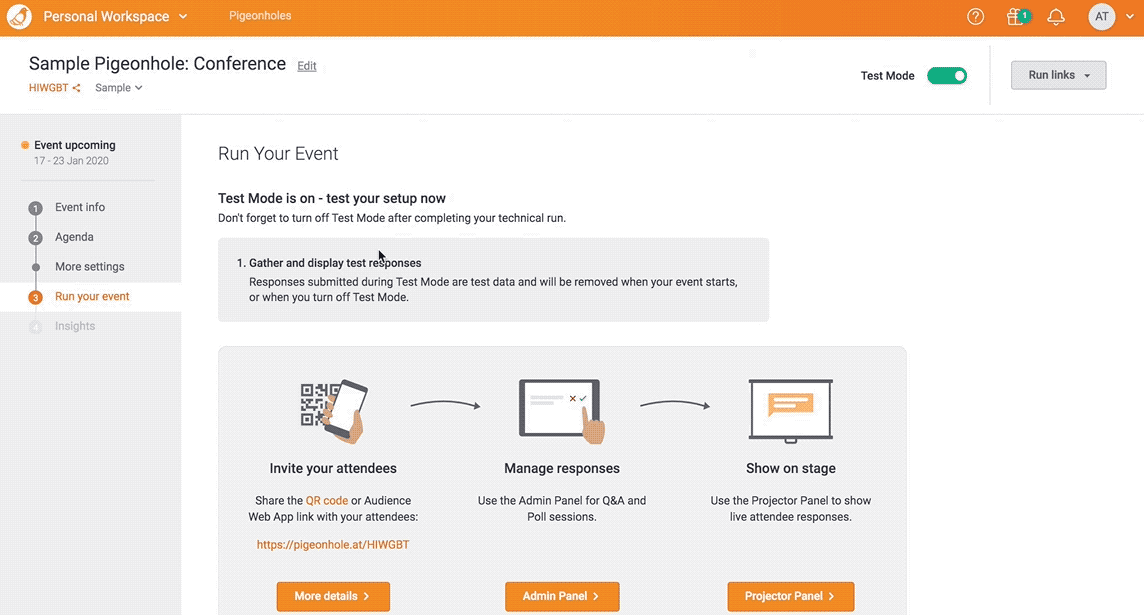The width and height of the screenshot is (1144, 615).
Task: Open the Projector Panel button
Action: [x=791, y=596]
